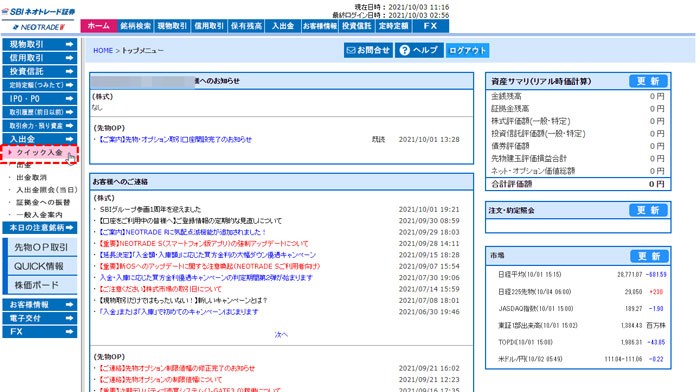Expand 投資信託 in the sidebar
The width and height of the screenshot is (700, 392).
point(40,71)
